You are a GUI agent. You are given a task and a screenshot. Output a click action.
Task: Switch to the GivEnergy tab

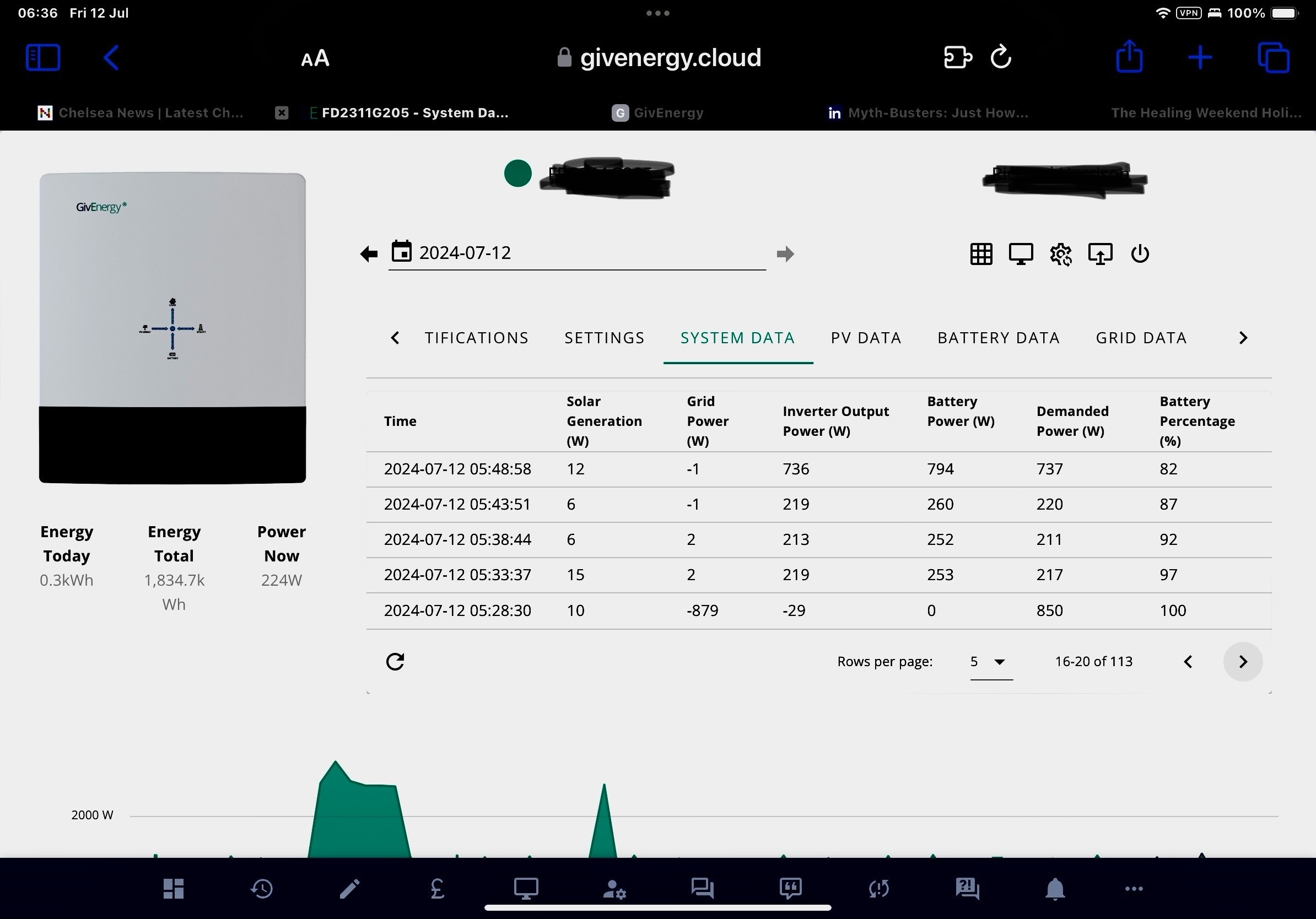click(658, 113)
